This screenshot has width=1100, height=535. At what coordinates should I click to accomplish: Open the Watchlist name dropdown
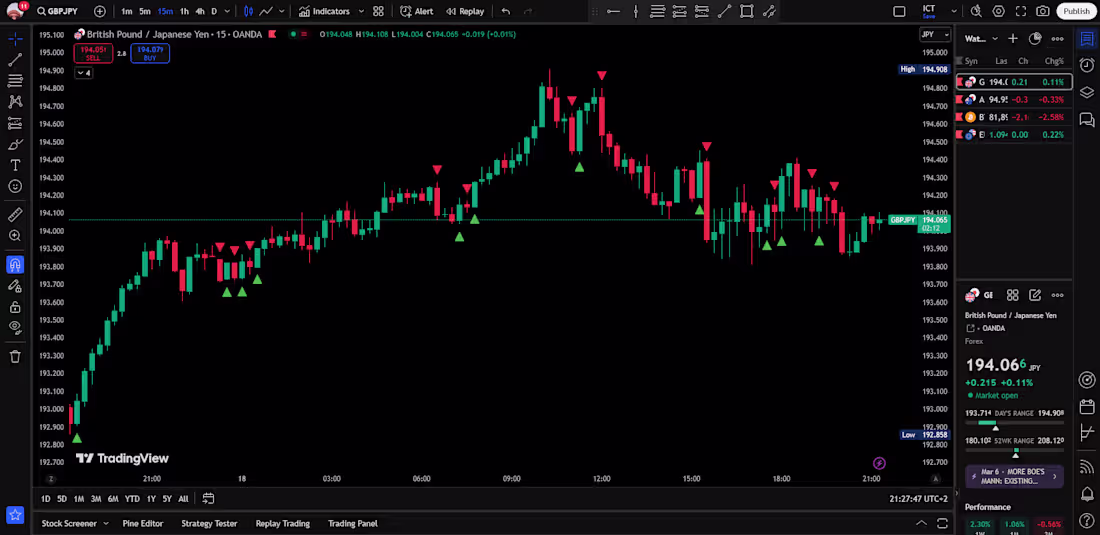click(981, 39)
